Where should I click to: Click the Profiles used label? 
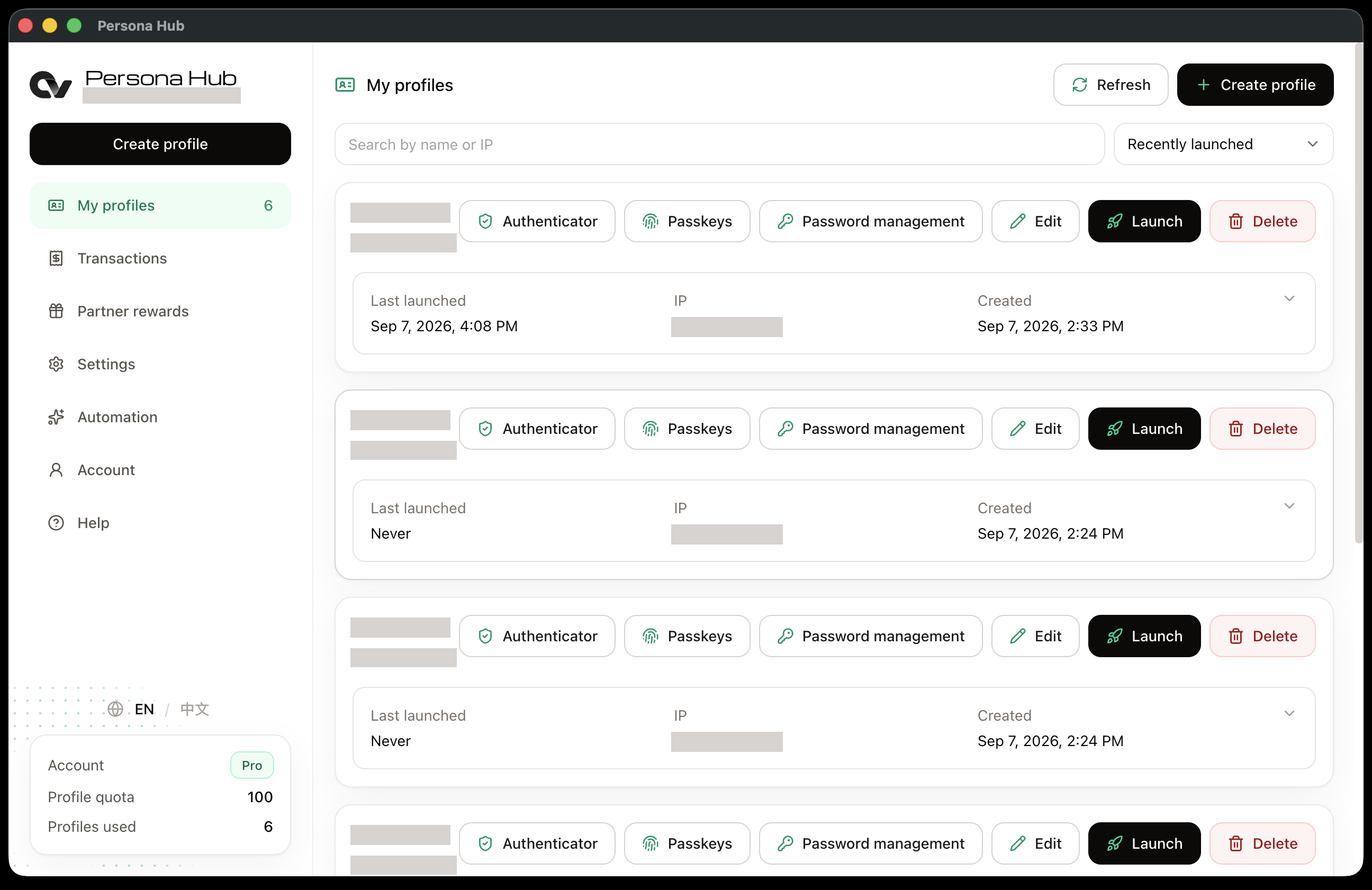92,826
